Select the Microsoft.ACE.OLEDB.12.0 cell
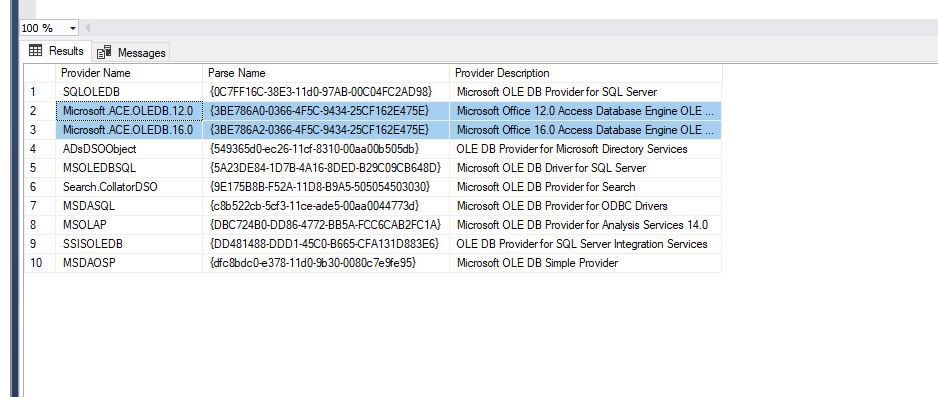Screen dimensions: 938x397 tap(129, 111)
